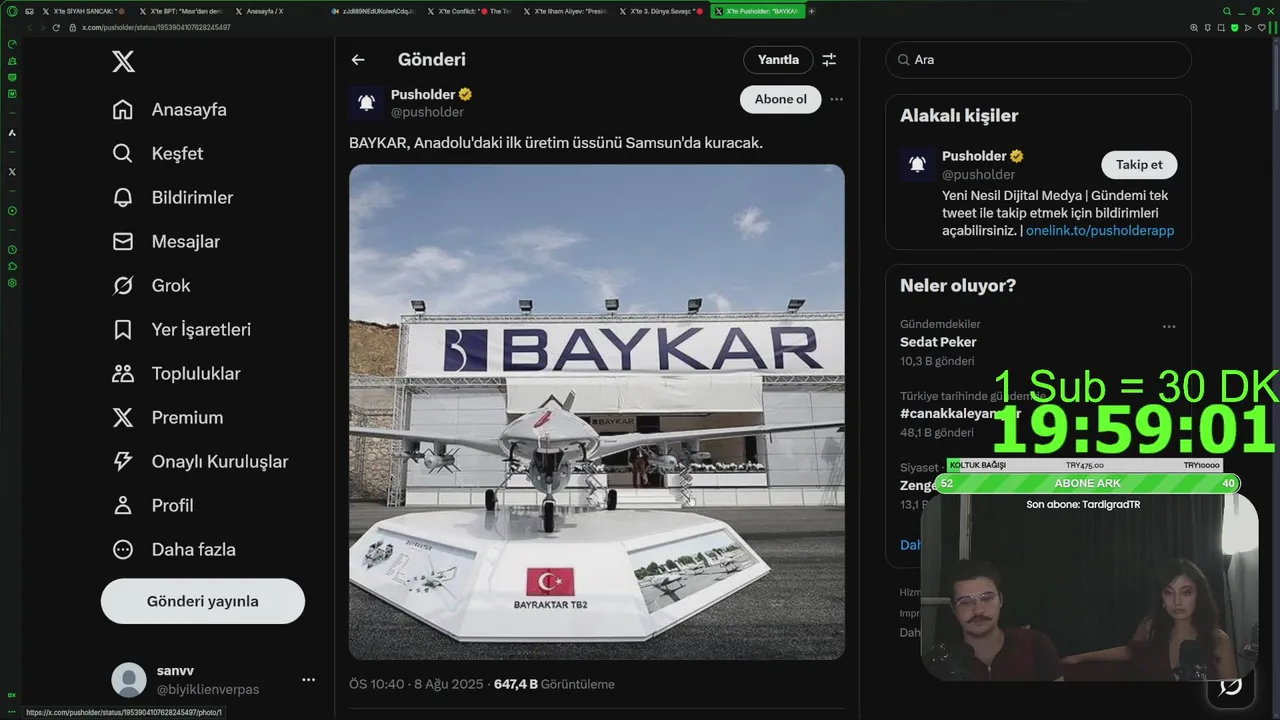Open the Premium page
This screenshot has height=720, width=1280.
pyautogui.click(x=167, y=418)
